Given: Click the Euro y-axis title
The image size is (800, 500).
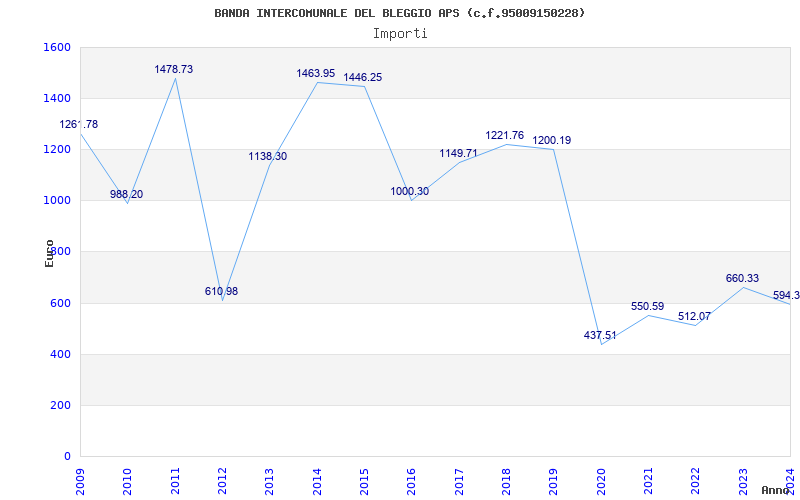Looking at the screenshot, I should pyautogui.click(x=49, y=254).
